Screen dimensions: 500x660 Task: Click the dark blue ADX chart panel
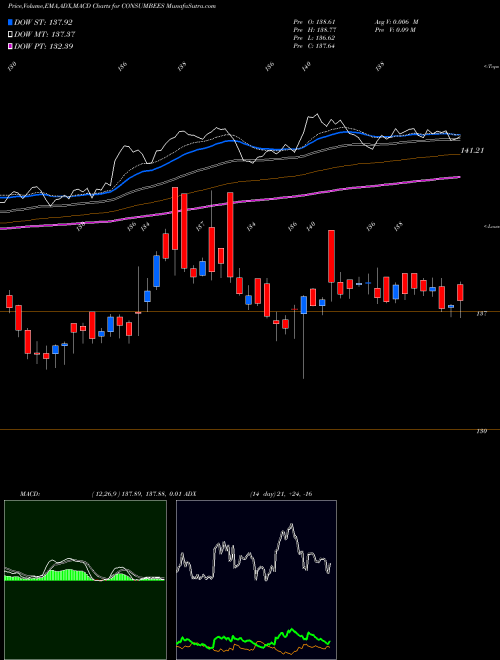click(x=256, y=580)
